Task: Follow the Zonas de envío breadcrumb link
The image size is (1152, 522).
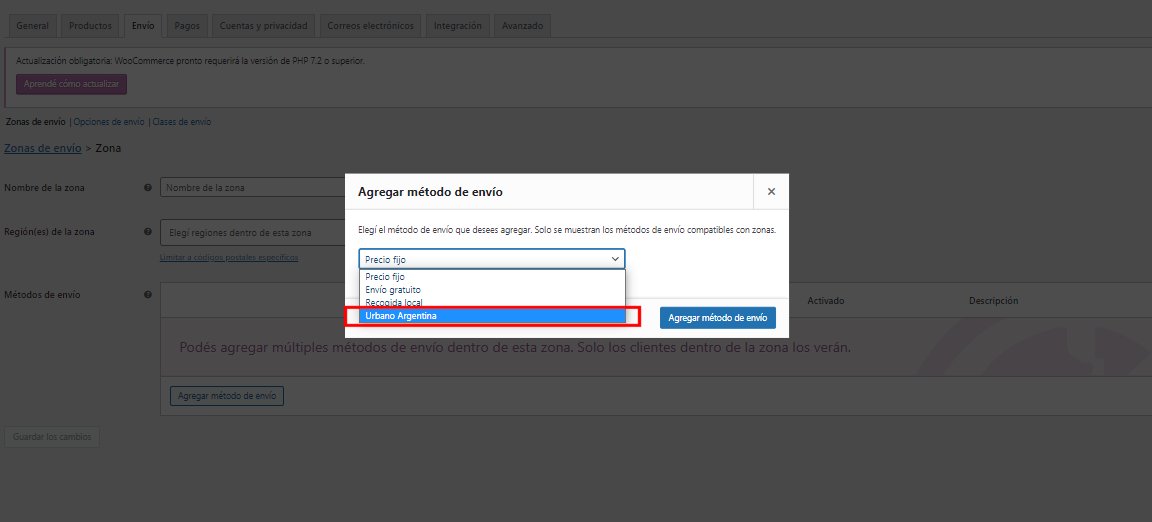Action: tap(43, 148)
